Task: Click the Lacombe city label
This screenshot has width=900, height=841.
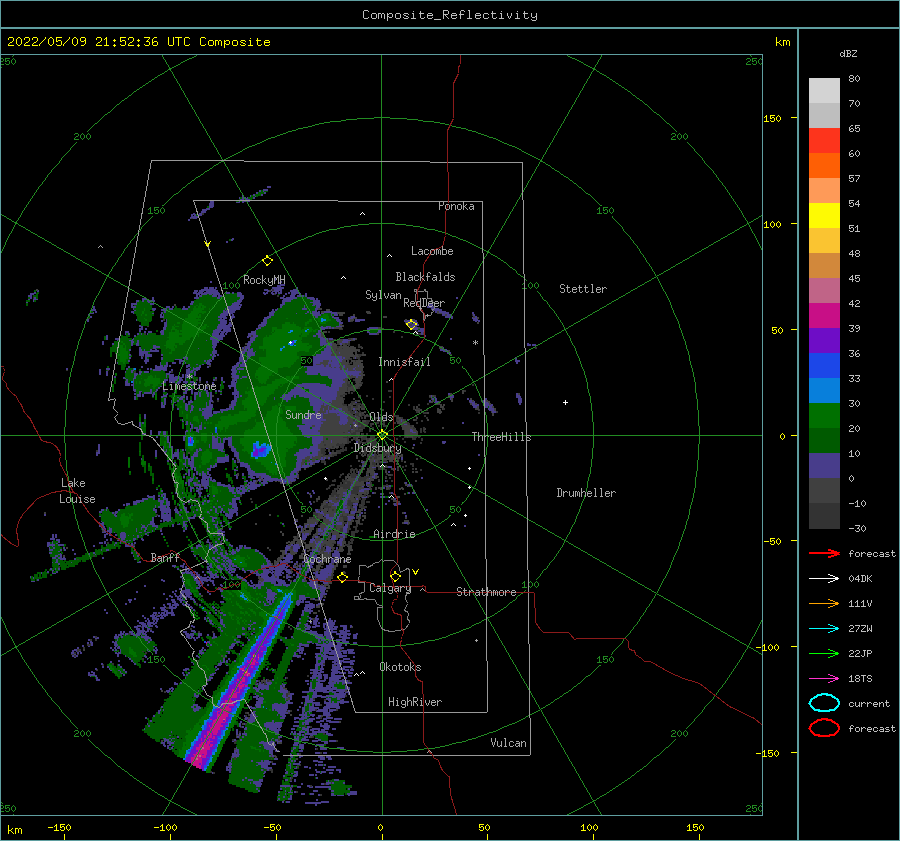Action: click(432, 251)
